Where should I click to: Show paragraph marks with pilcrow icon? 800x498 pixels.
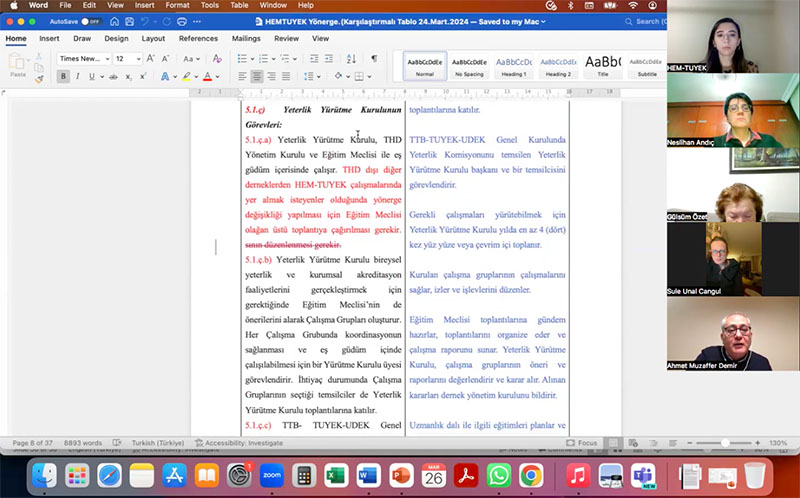point(374,59)
